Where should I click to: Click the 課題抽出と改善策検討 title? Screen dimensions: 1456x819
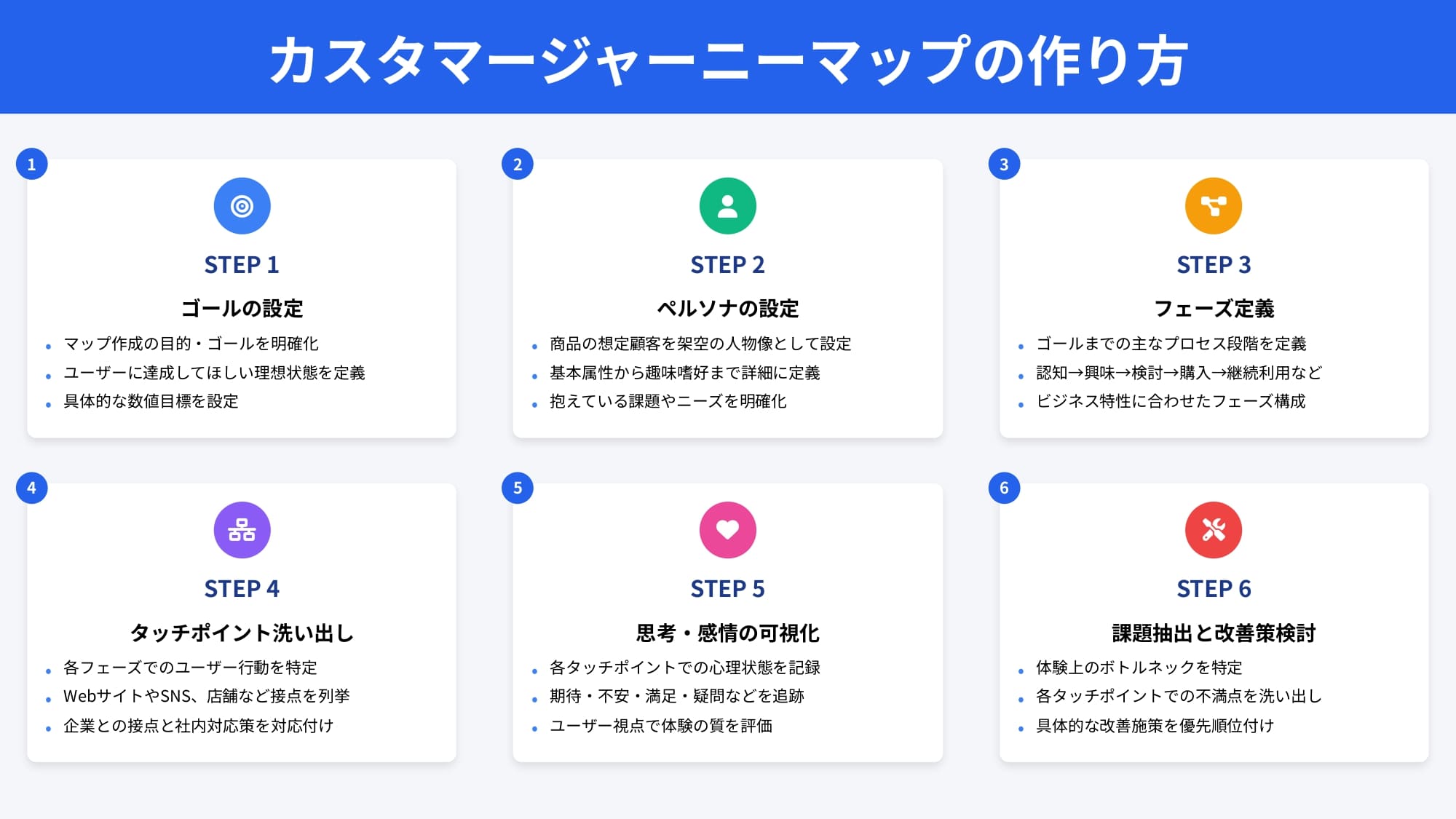1214,633
